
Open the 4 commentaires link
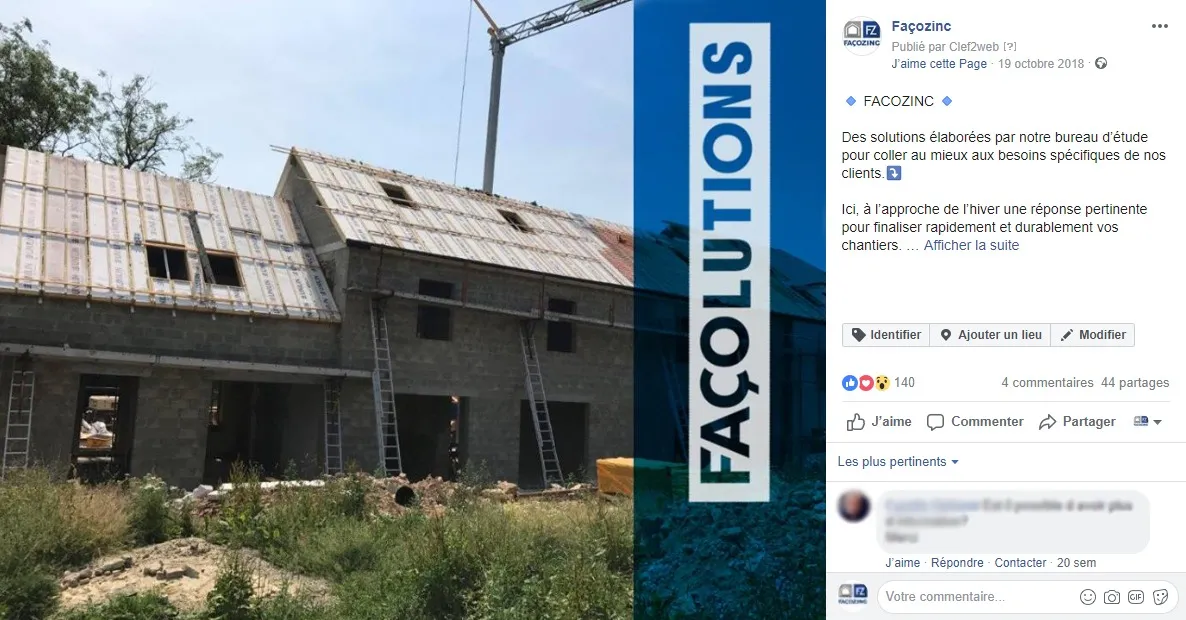click(1047, 383)
